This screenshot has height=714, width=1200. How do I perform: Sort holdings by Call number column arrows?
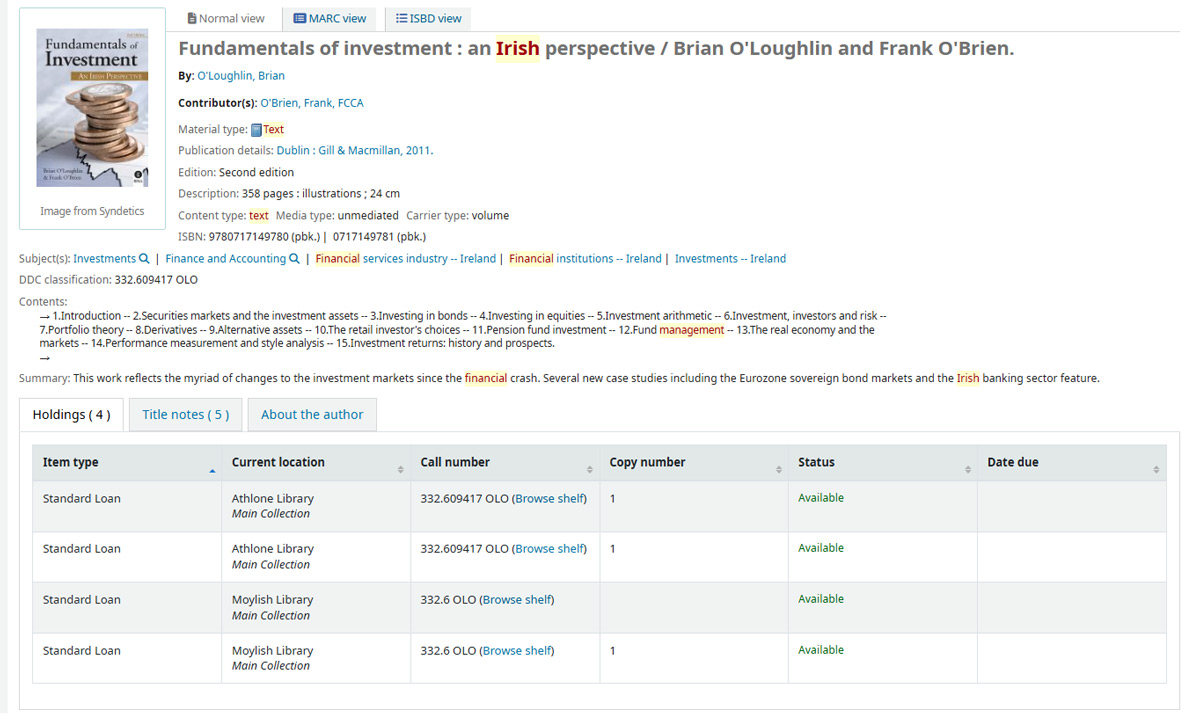590,470
